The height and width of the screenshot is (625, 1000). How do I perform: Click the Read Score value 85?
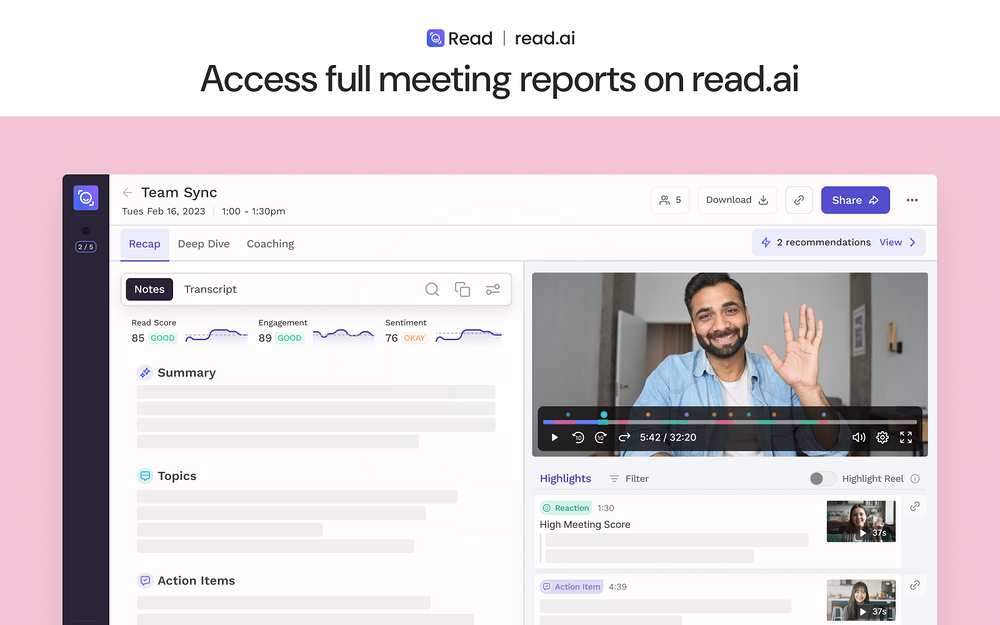click(138, 338)
